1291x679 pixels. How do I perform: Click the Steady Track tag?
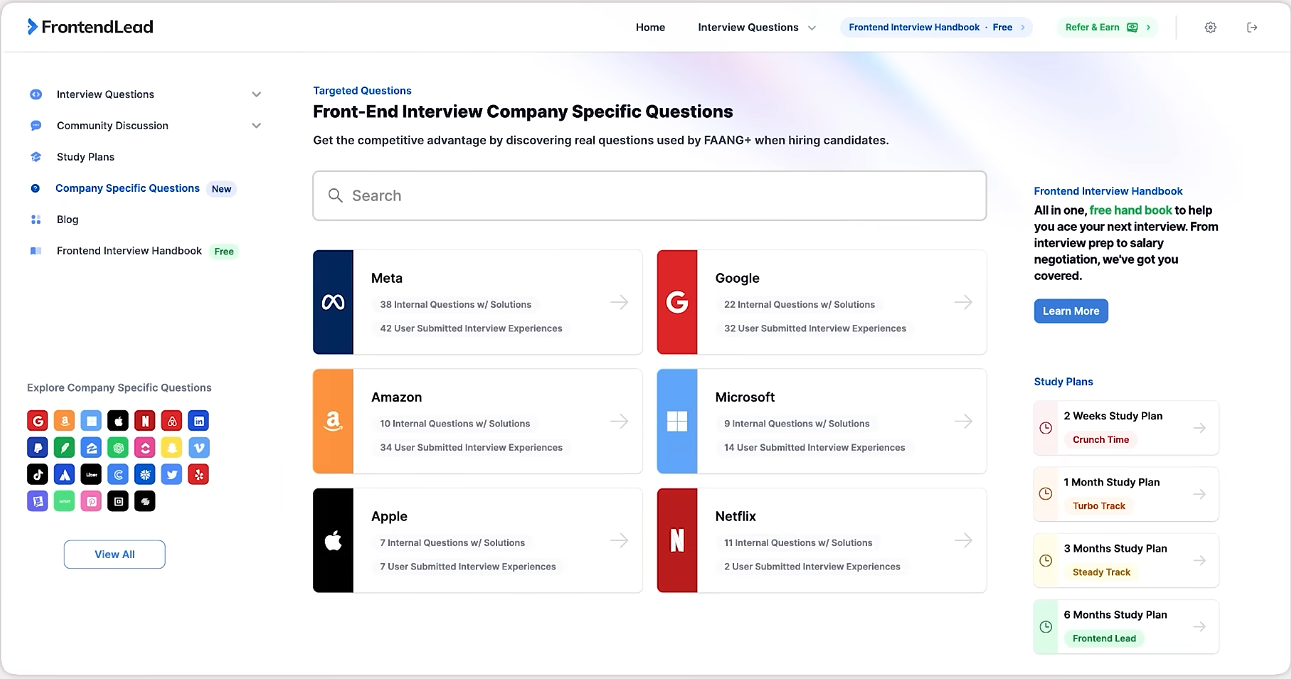click(x=1101, y=572)
